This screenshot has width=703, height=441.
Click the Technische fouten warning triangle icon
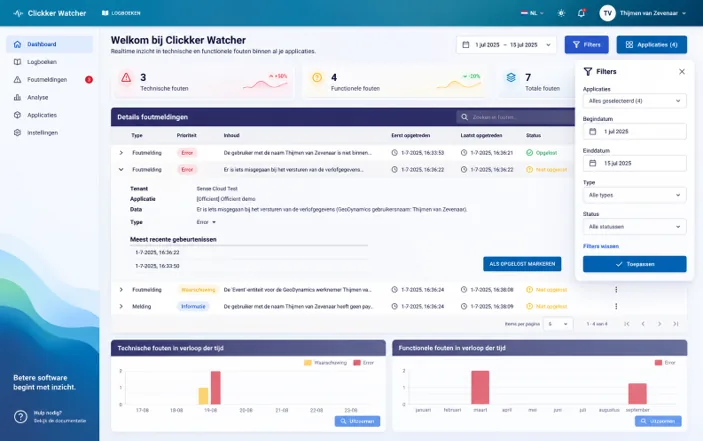point(126,78)
